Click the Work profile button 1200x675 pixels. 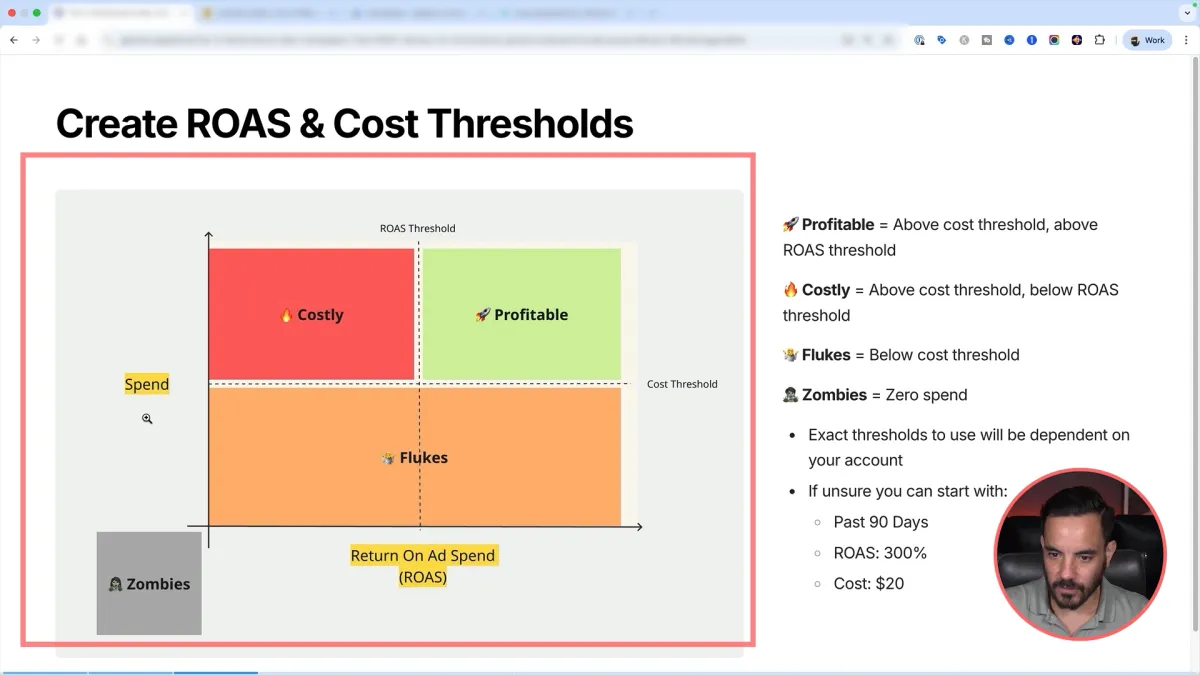click(1147, 40)
